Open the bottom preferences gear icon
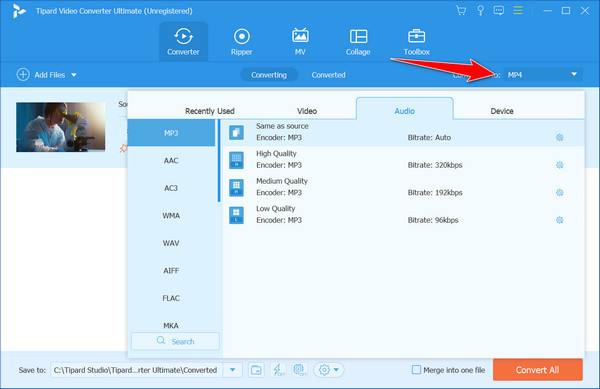Image resolution: width=600 pixels, height=389 pixels. tap(324, 370)
